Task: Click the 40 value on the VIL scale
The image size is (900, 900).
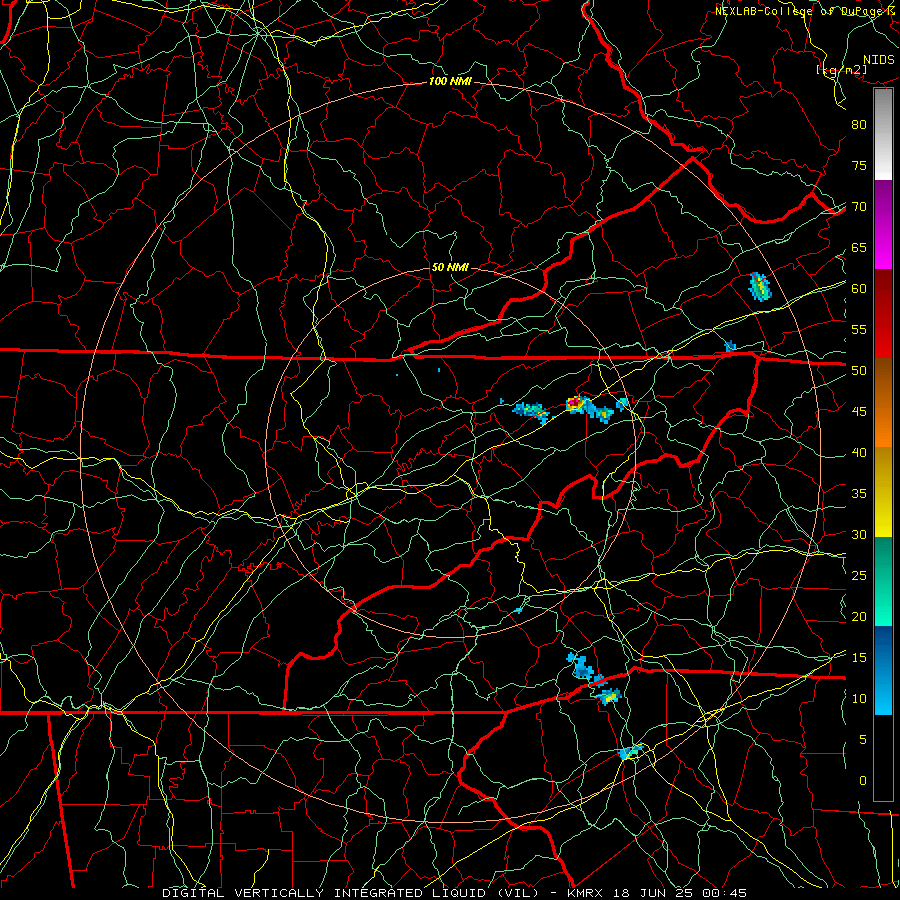Action: coord(859,452)
